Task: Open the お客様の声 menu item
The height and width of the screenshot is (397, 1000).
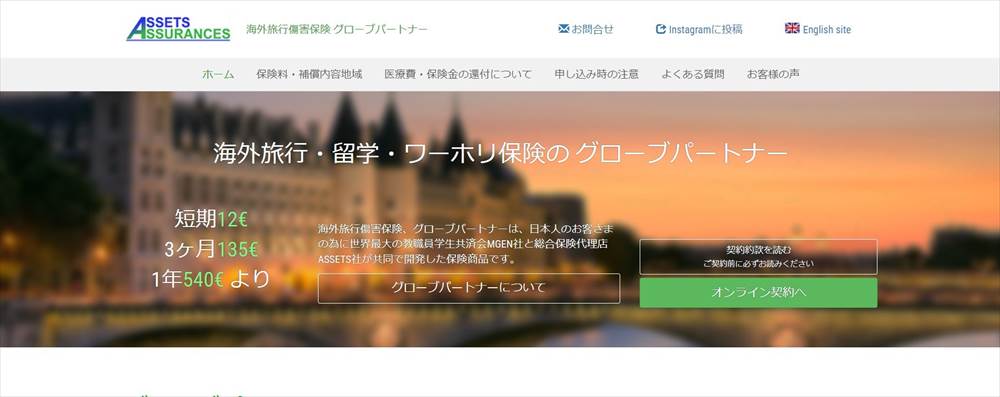Action: 773,74
